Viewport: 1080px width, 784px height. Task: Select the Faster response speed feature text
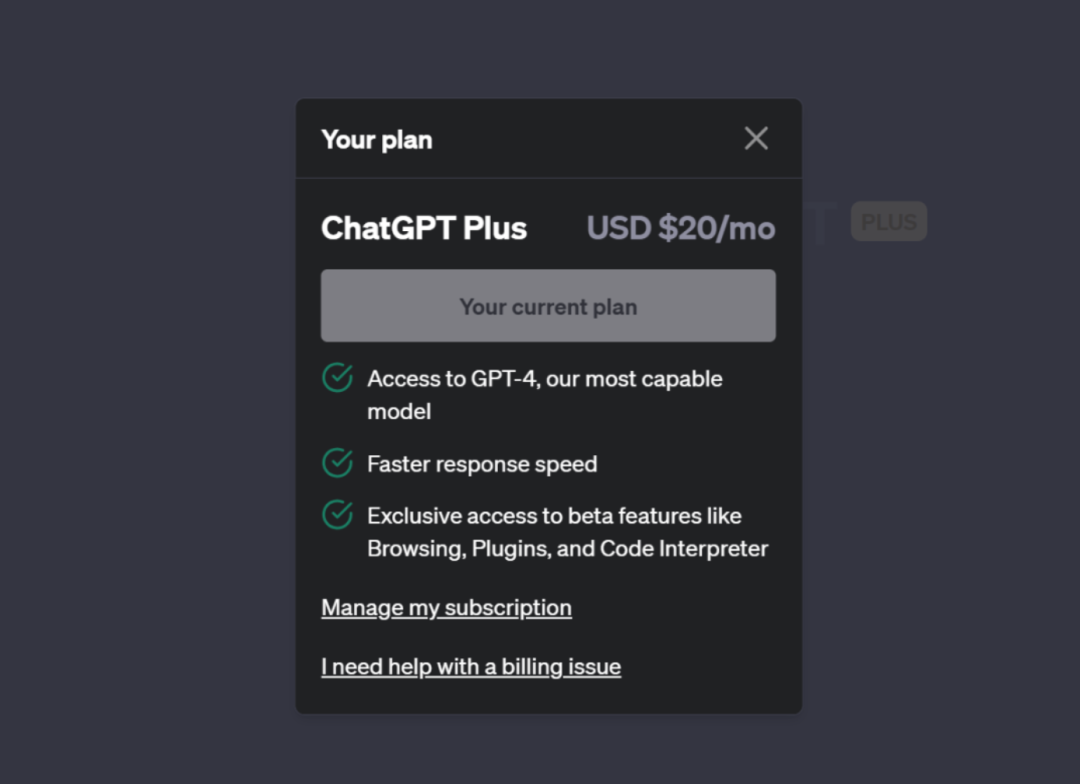tap(482, 464)
